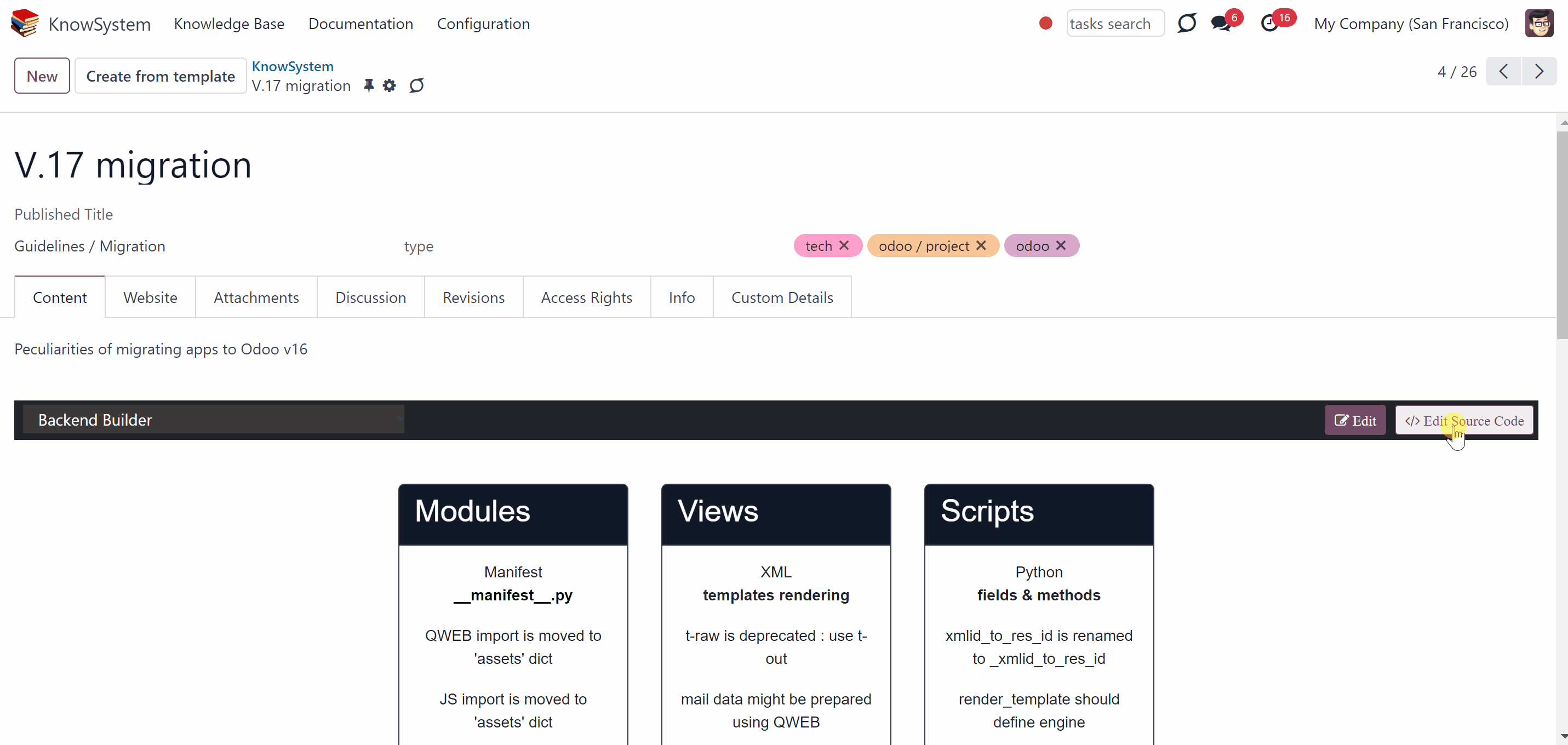This screenshot has width=1568, height=745.
Task: Open the Knowledge Base menu
Action: pos(229,24)
